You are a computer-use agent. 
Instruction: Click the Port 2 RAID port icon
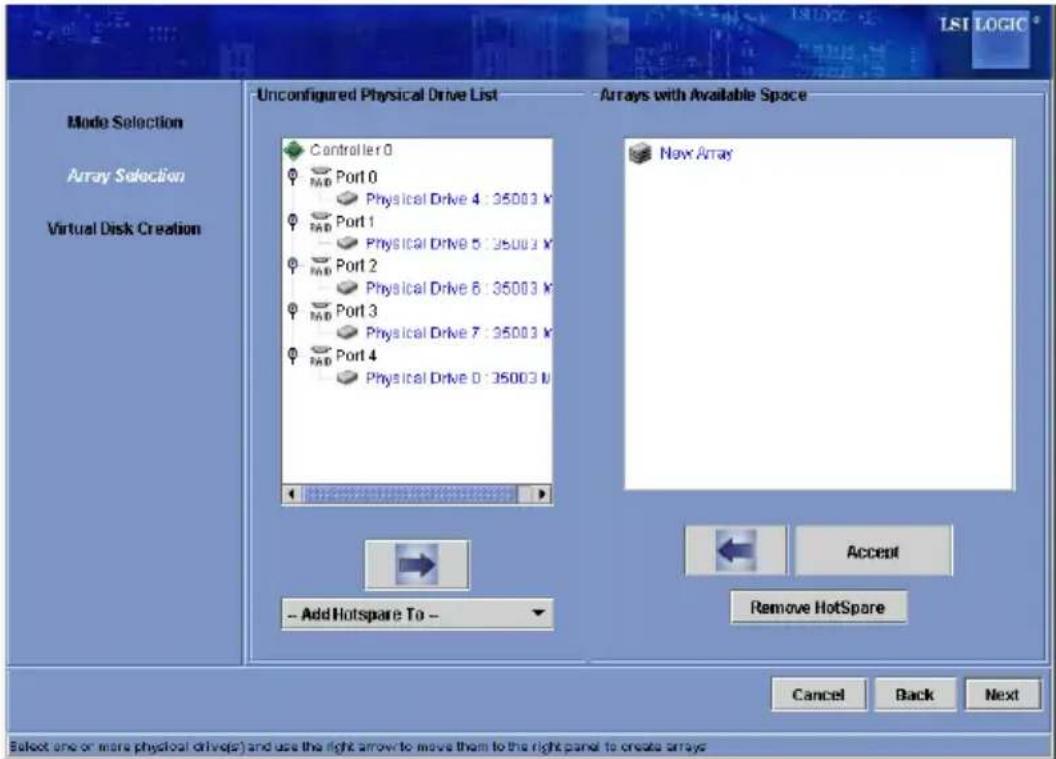pyautogui.click(x=321, y=266)
